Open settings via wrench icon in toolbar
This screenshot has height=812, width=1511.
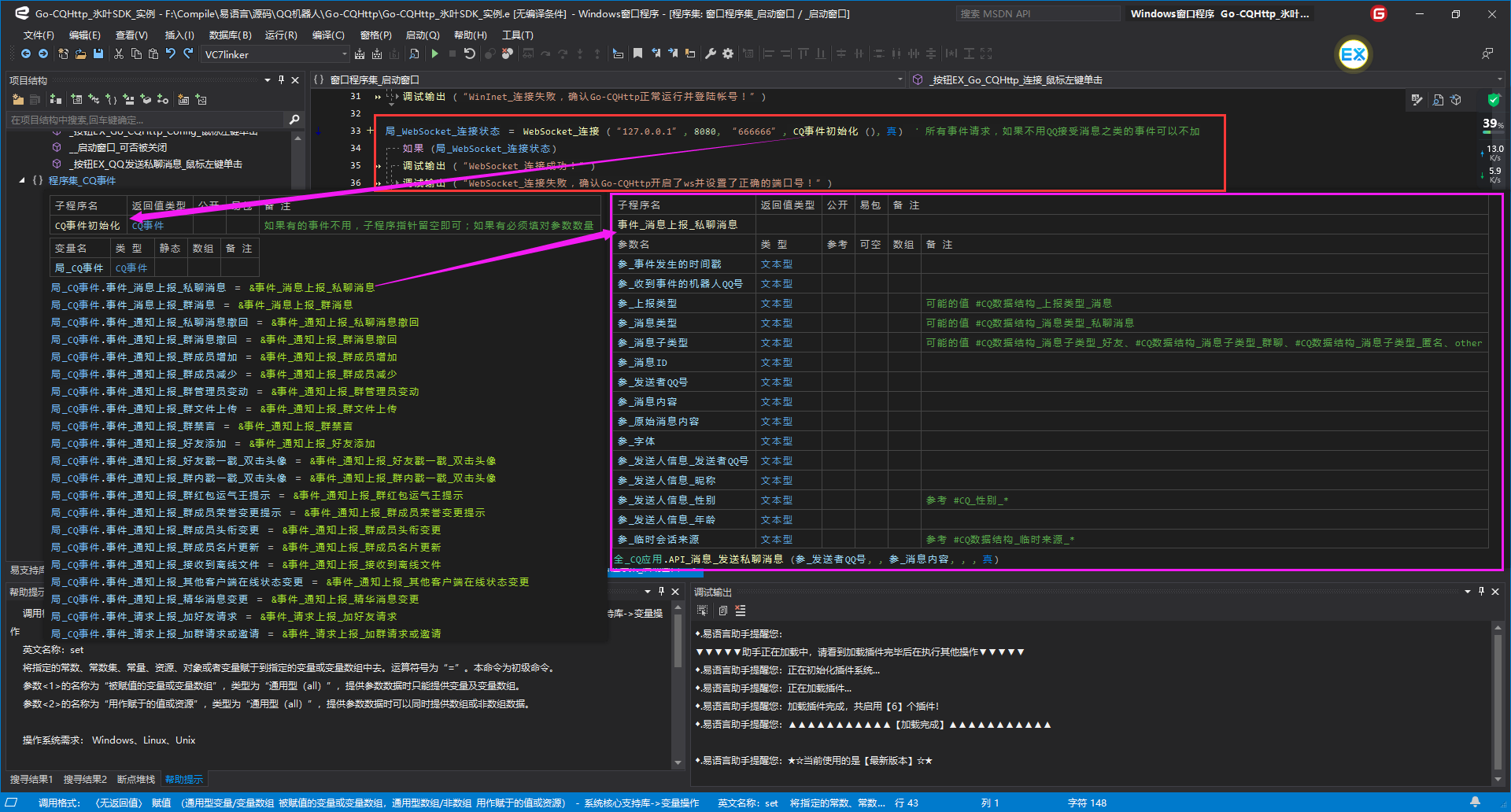[x=711, y=54]
